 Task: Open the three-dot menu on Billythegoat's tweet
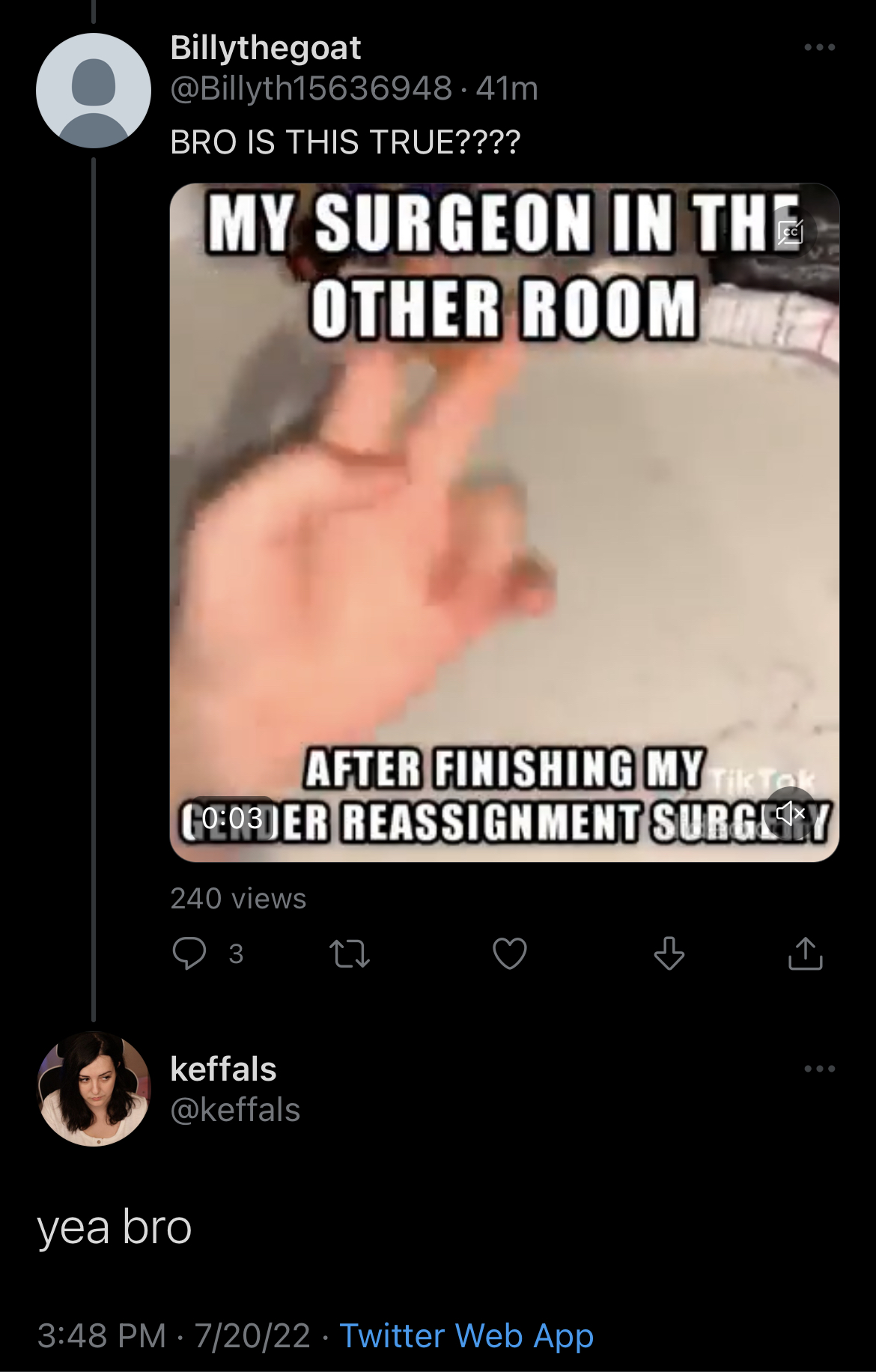point(820,47)
